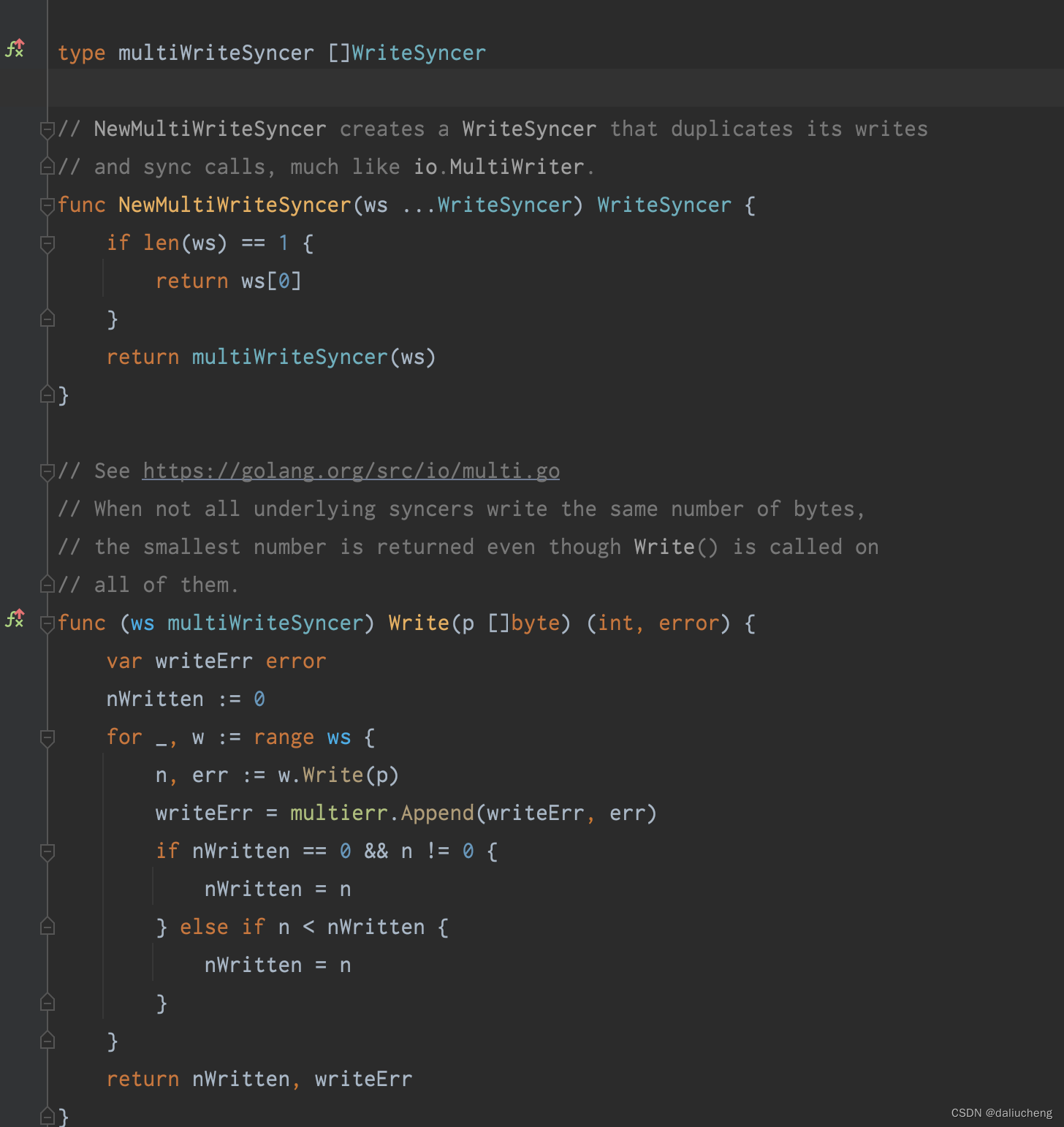Click '[]WriteSyncer' type in type declaration

pyautogui.click(x=406, y=53)
